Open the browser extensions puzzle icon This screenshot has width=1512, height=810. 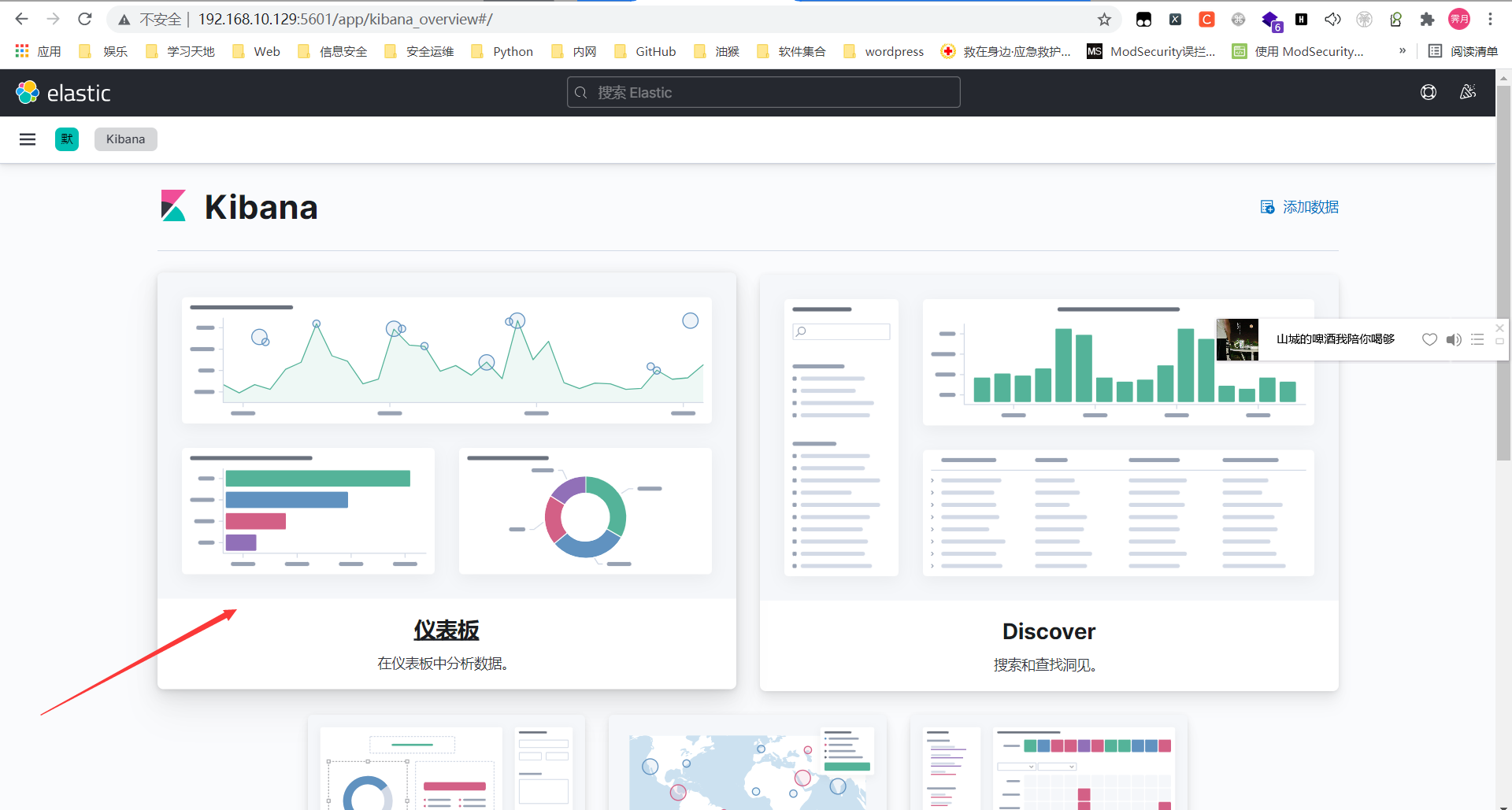(1427, 20)
